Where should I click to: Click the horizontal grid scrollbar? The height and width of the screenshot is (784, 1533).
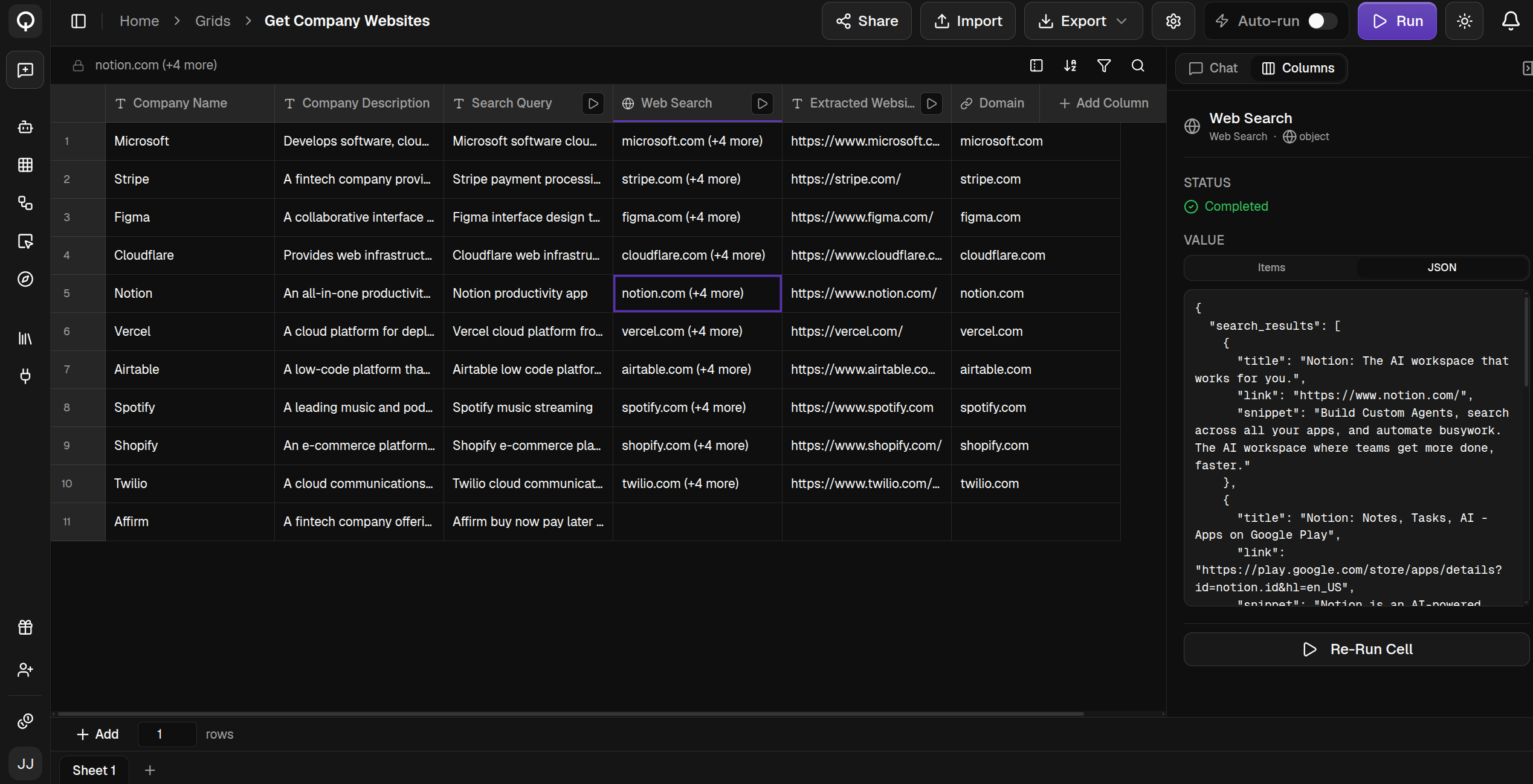571,713
